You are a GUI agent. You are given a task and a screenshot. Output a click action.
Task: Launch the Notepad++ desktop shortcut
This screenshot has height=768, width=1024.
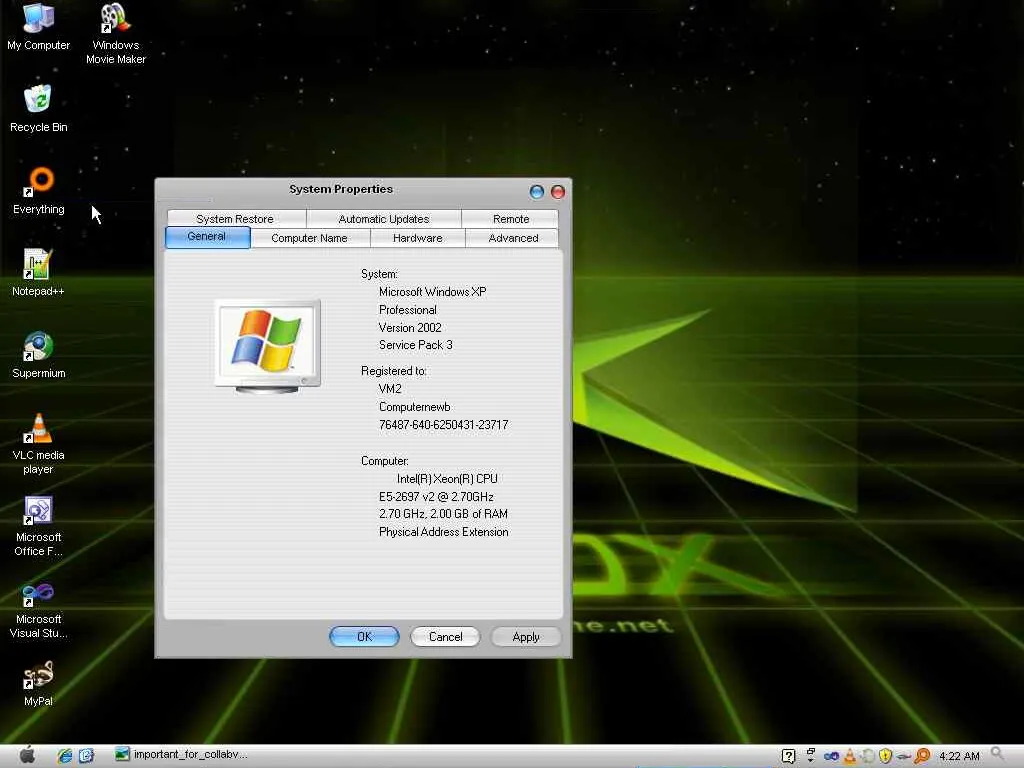tap(38, 273)
